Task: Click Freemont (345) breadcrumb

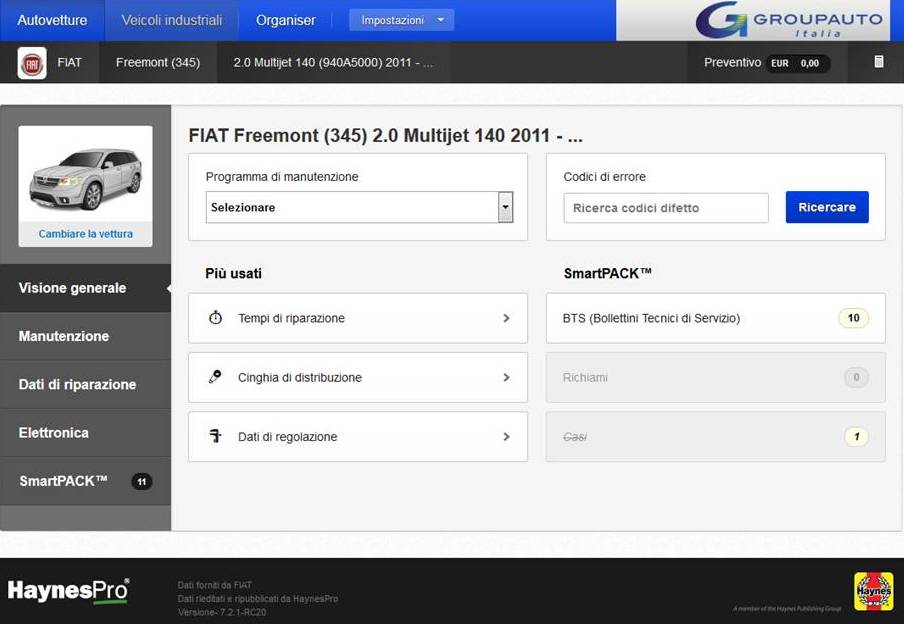Action: tap(158, 62)
